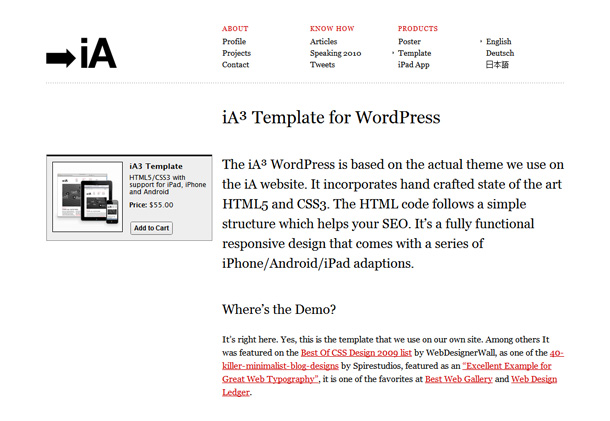Switch language to Deutsch
610x421 pixels.
pos(500,53)
